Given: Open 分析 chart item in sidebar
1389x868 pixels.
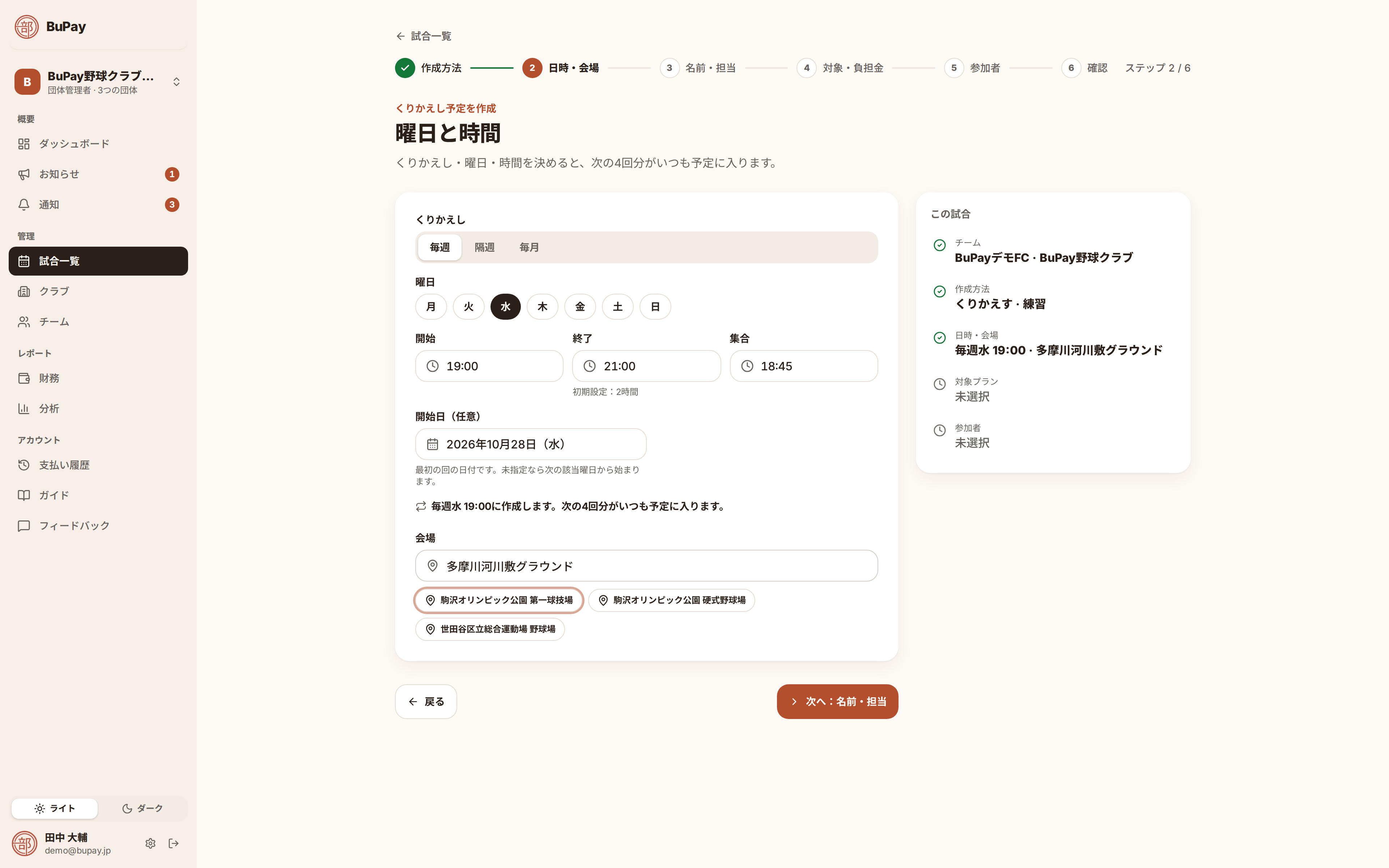Looking at the screenshot, I should (98, 409).
